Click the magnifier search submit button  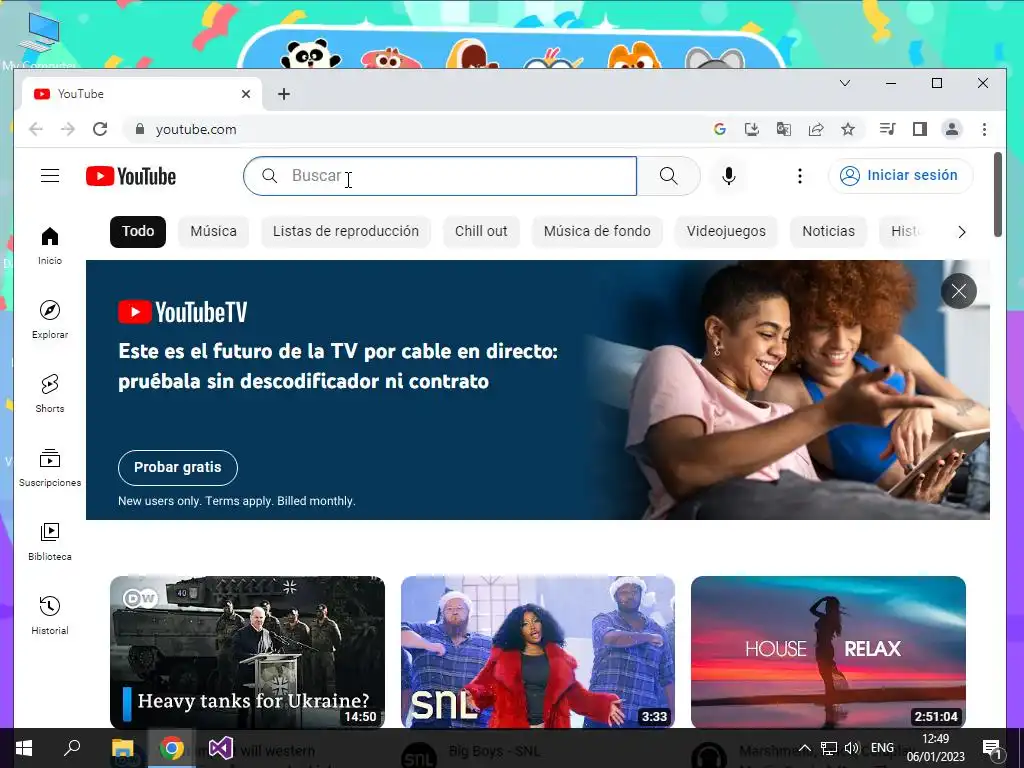[x=668, y=176]
